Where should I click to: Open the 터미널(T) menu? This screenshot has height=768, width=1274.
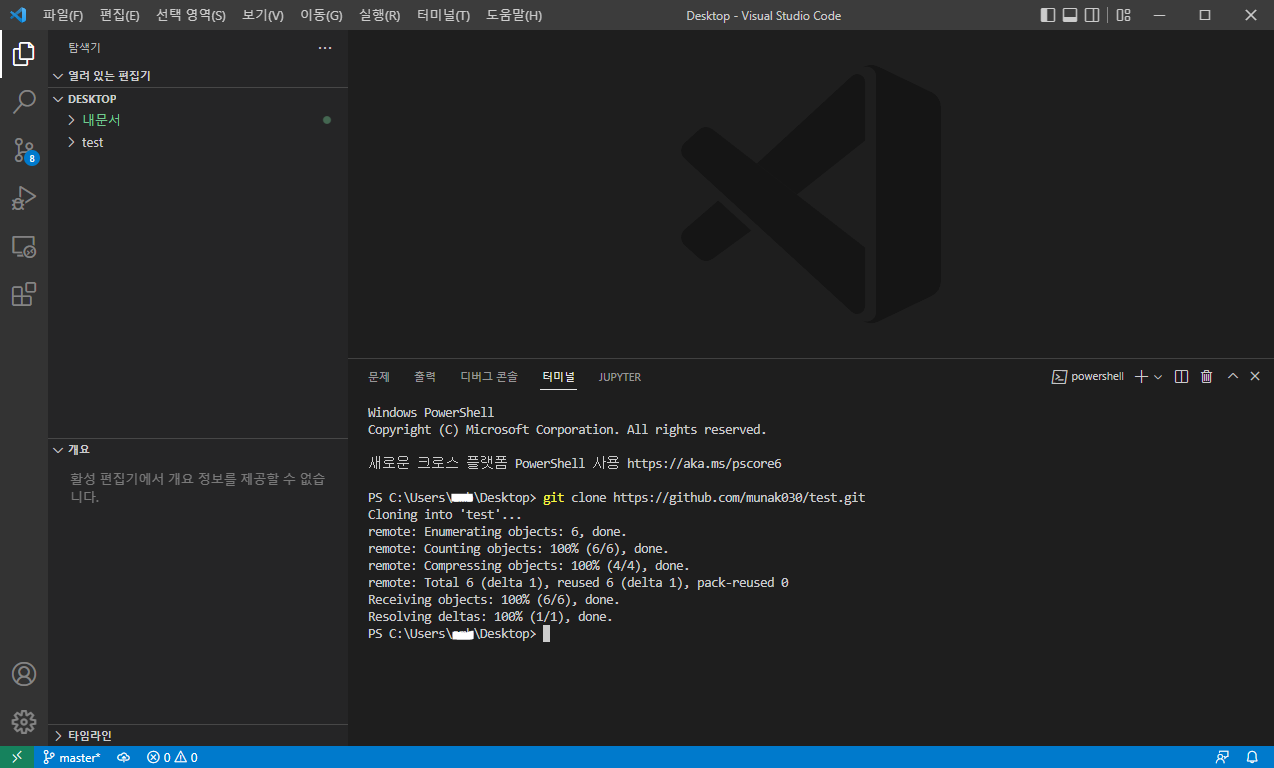coord(443,15)
